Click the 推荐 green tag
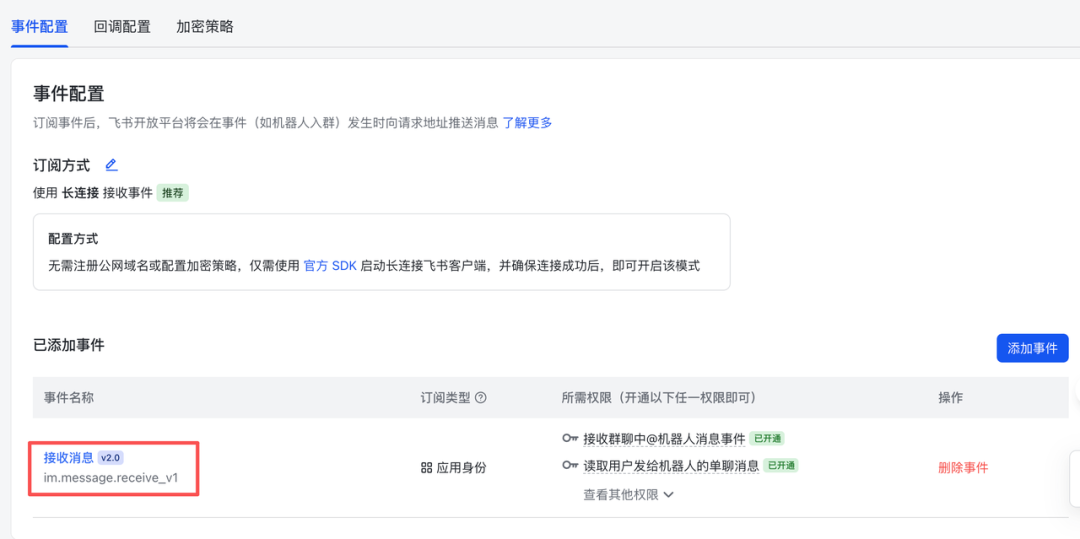This screenshot has width=1080, height=539. tap(173, 193)
